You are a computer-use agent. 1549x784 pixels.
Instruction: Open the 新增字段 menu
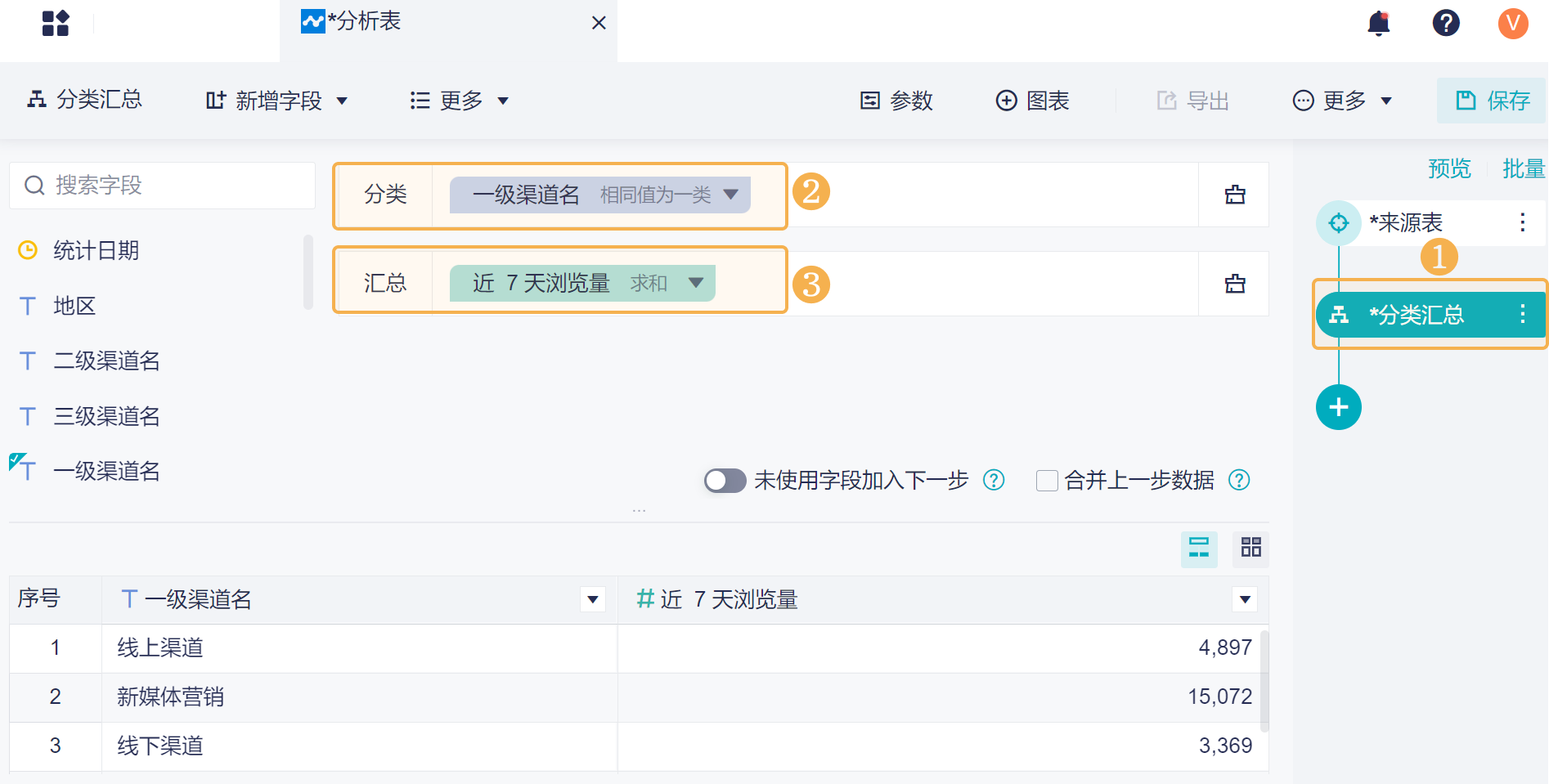point(276,101)
